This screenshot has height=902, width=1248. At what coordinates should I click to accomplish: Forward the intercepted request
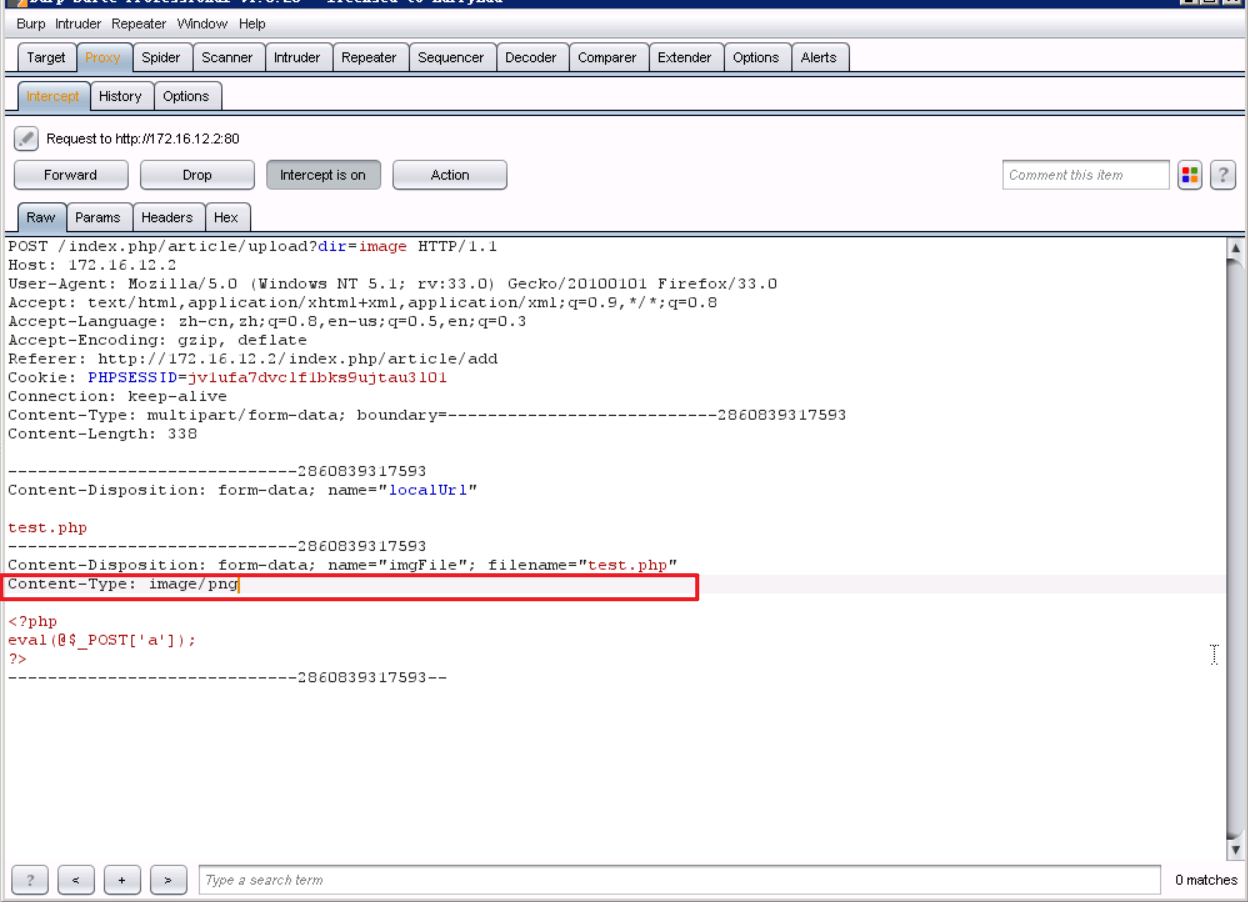coord(71,175)
